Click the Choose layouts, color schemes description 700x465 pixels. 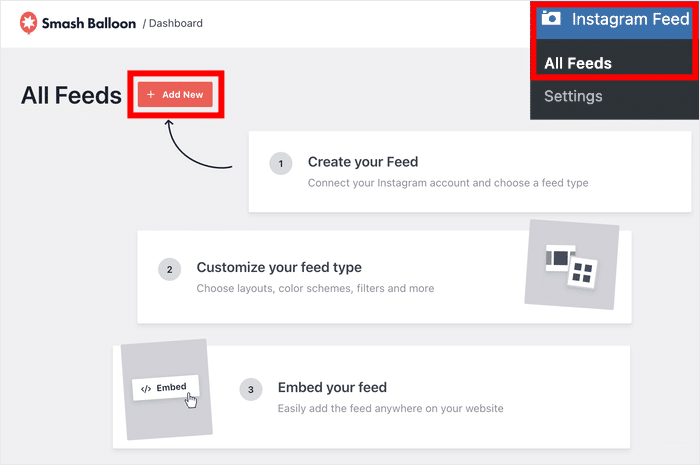pos(315,288)
